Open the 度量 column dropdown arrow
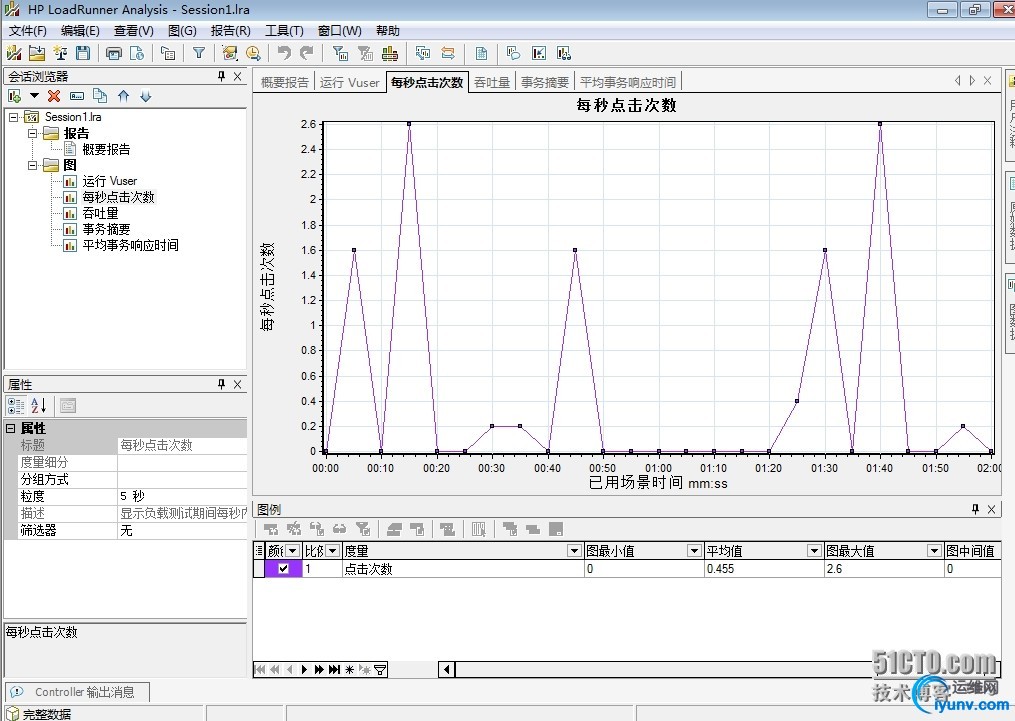The image size is (1015, 721). pos(574,551)
